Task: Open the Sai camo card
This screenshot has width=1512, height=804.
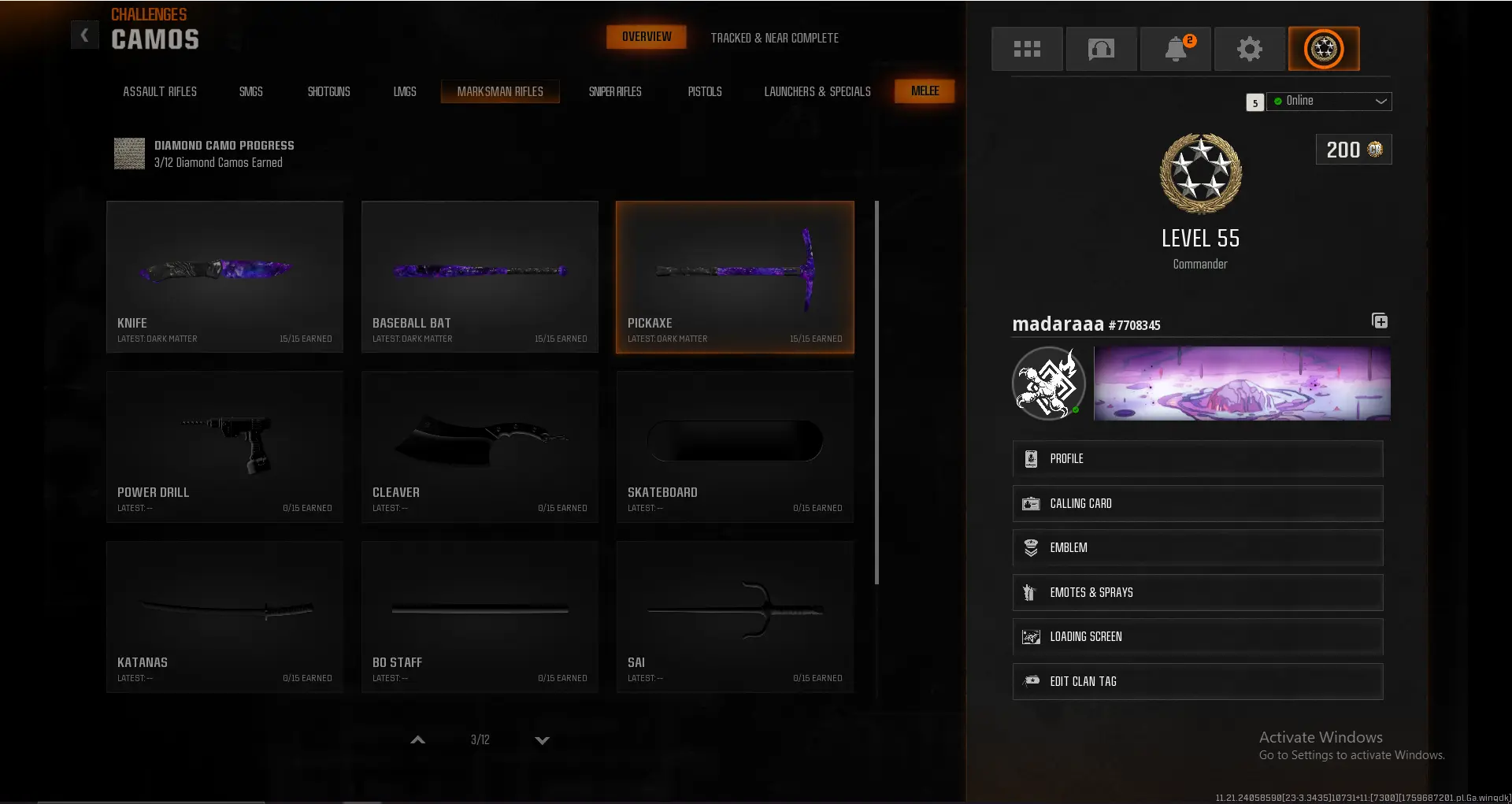Action: point(735,617)
